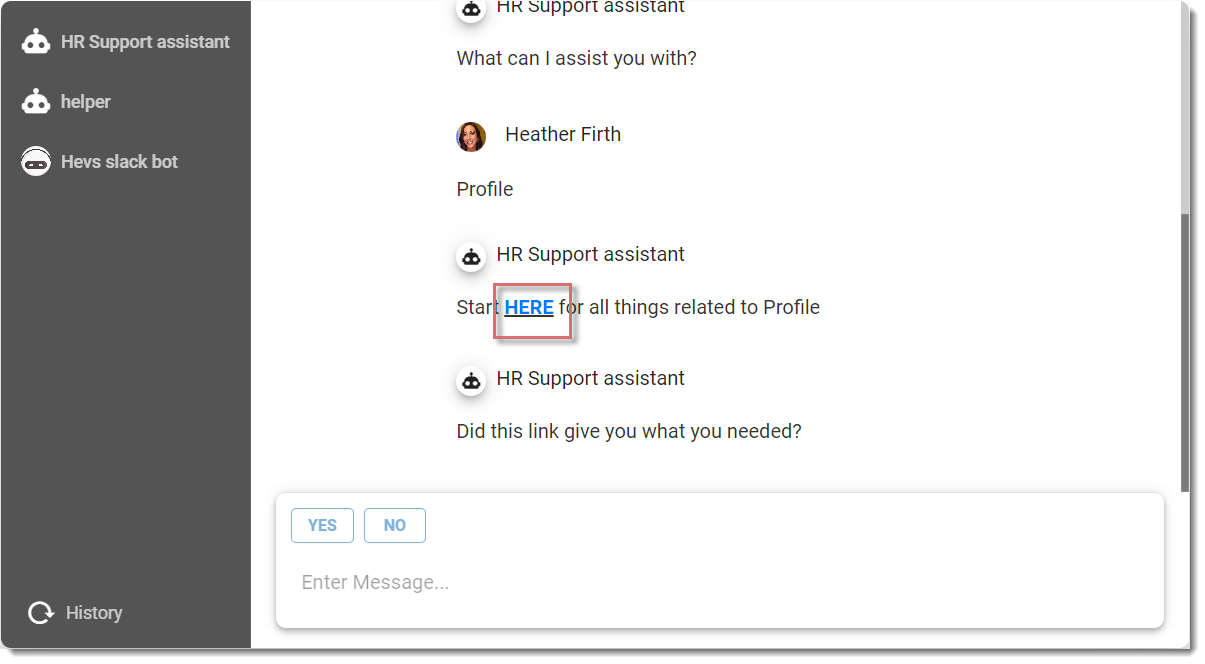Viewport: 1205px width, 664px height.
Task: Select the helper bot icon
Action: tap(36, 101)
